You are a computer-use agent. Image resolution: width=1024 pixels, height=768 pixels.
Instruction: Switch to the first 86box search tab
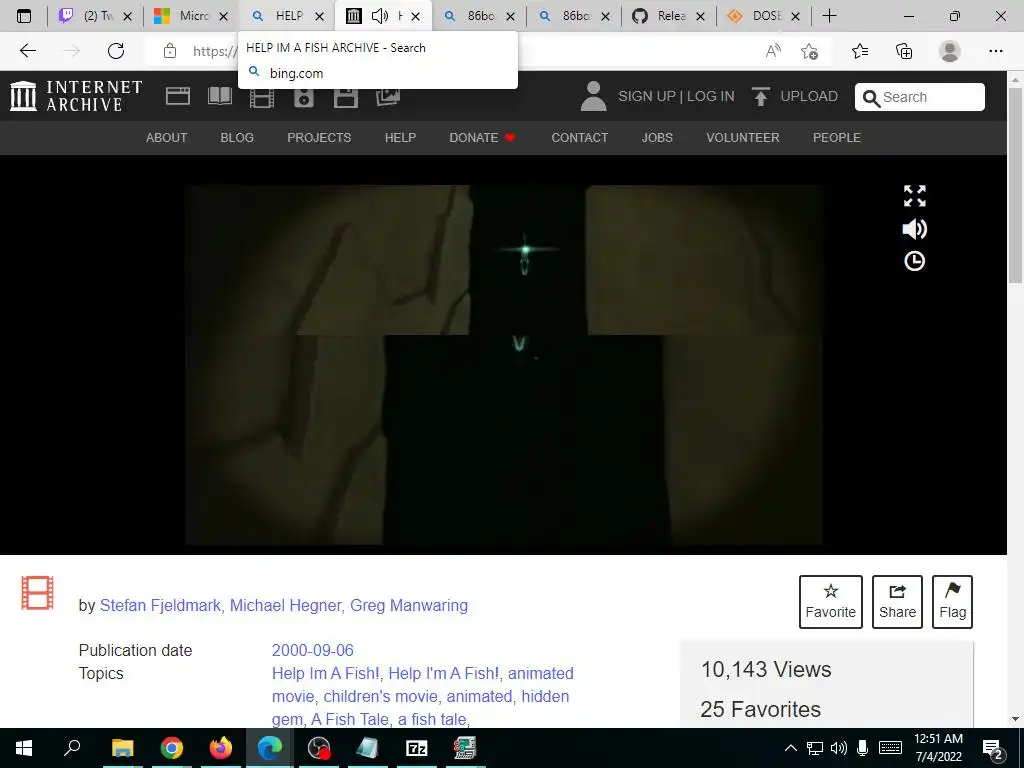(478, 16)
